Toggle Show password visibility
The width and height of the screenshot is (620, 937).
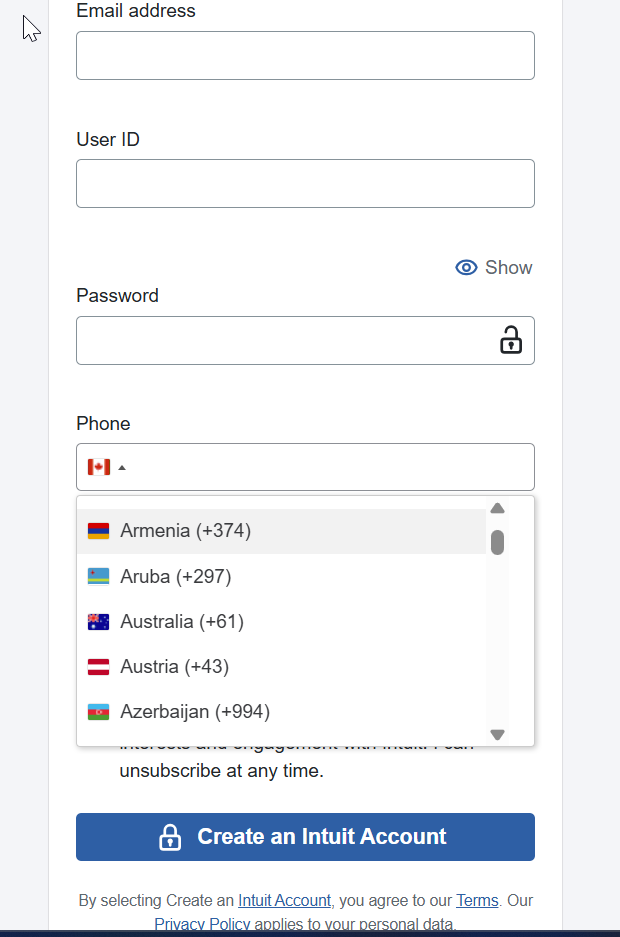click(494, 267)
